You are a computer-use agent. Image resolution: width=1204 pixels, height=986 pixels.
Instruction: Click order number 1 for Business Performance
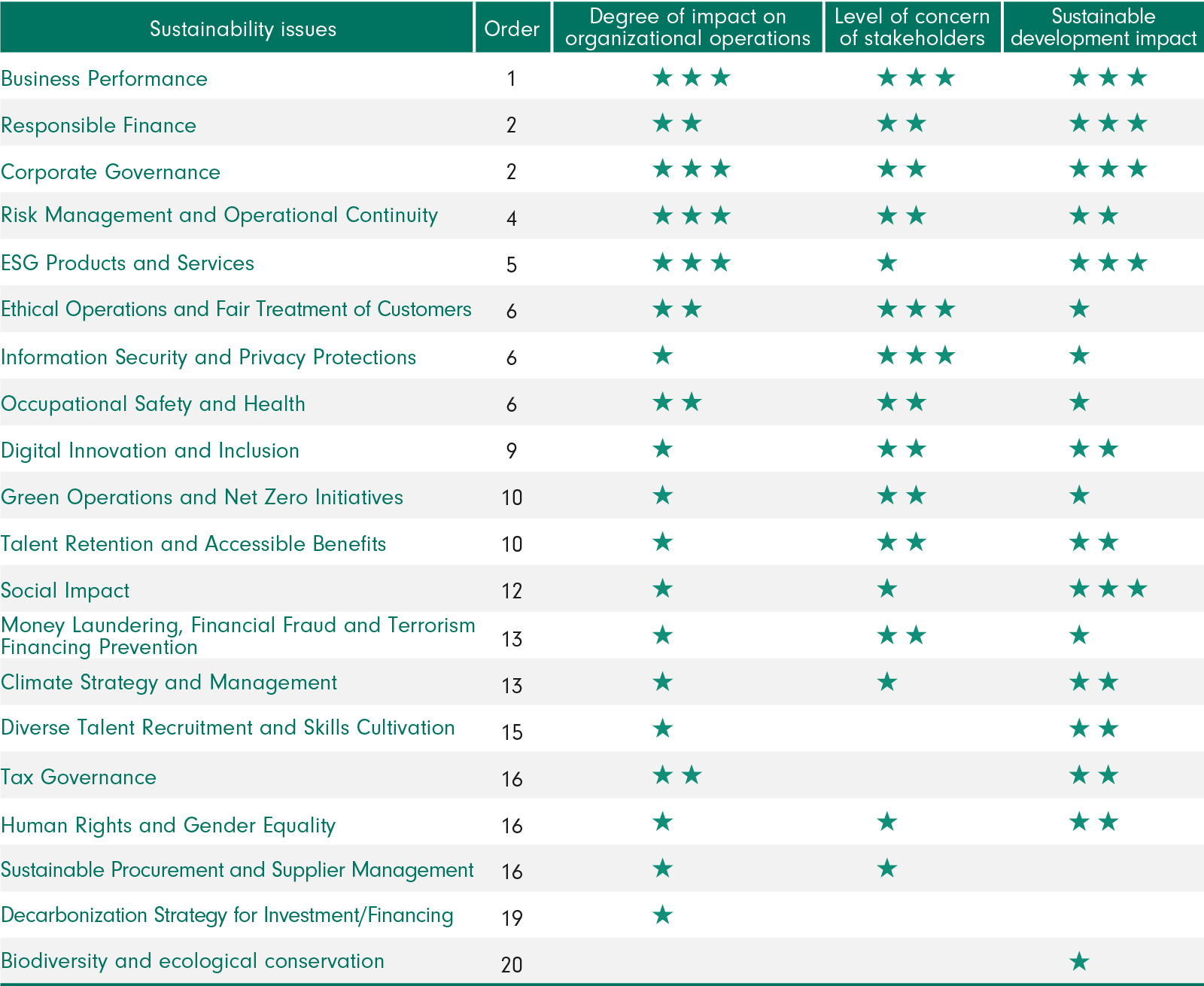point(512,78)
